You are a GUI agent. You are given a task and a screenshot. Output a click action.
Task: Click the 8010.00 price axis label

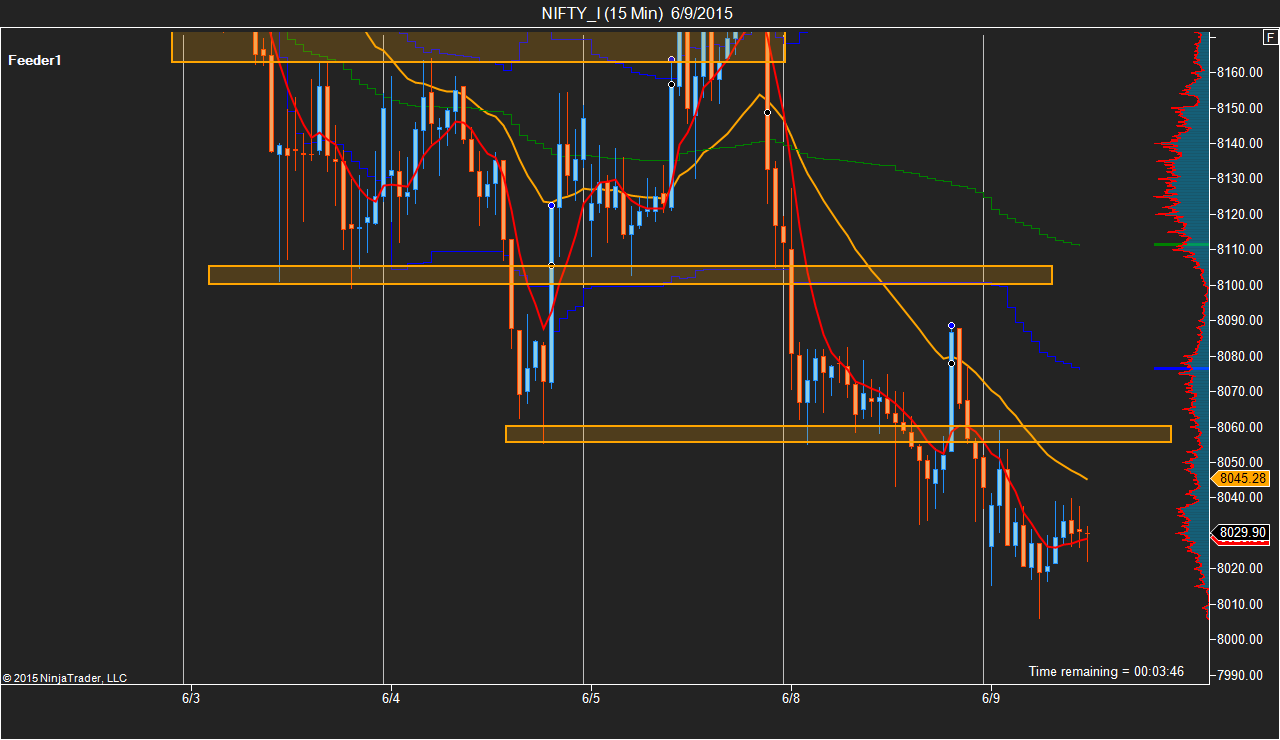(1241, 604)
